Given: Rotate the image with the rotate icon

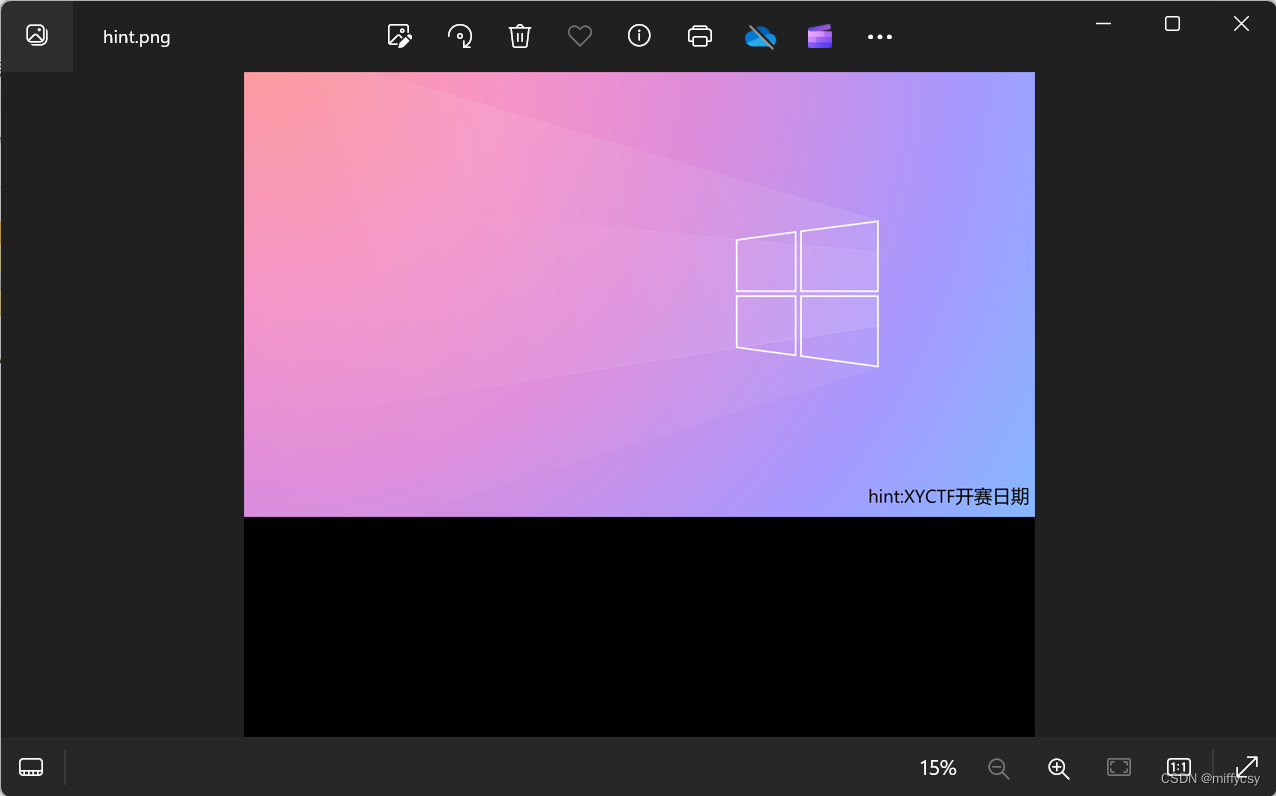Looking at the screenshot, I should (x=459, y=36).
